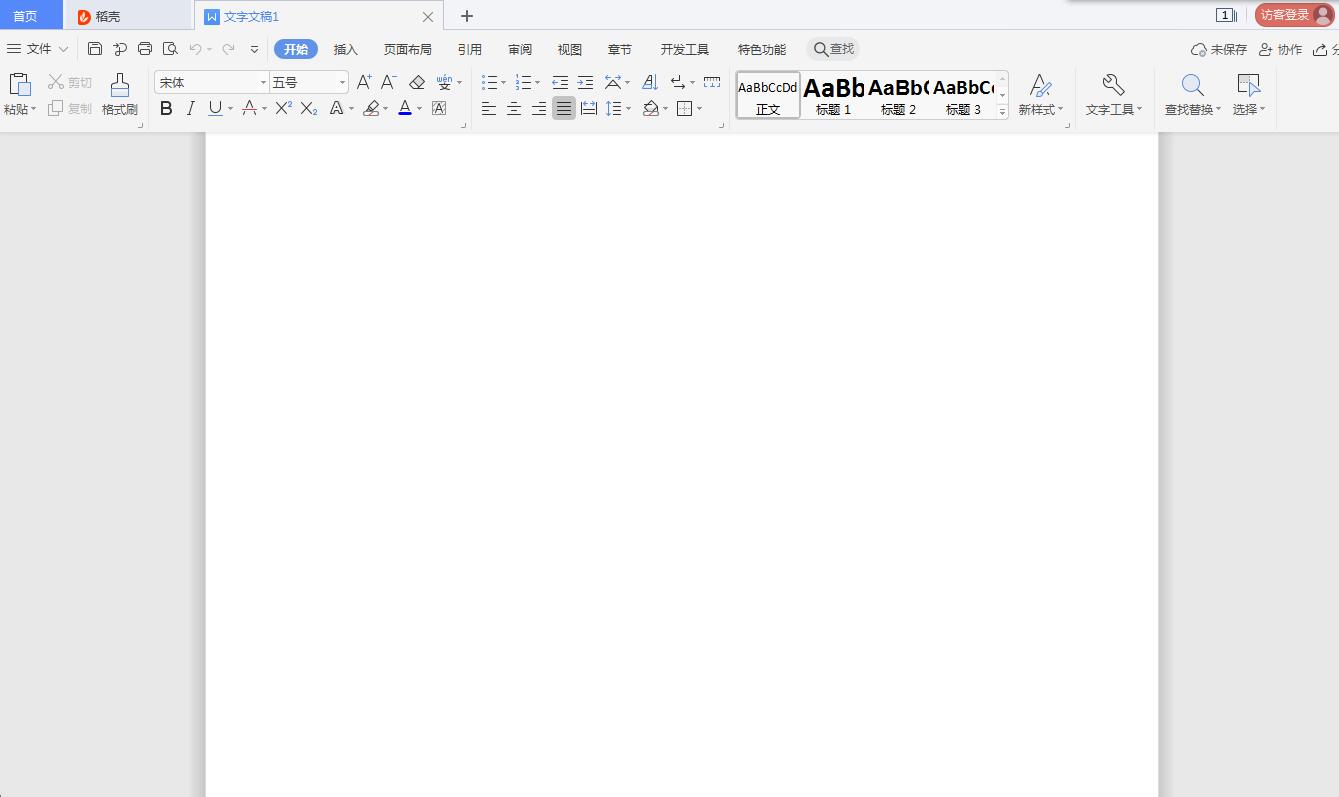The width and height of the screenshot is (1339, 797).
Task: Toggle italic formatting
Action: 190,108
